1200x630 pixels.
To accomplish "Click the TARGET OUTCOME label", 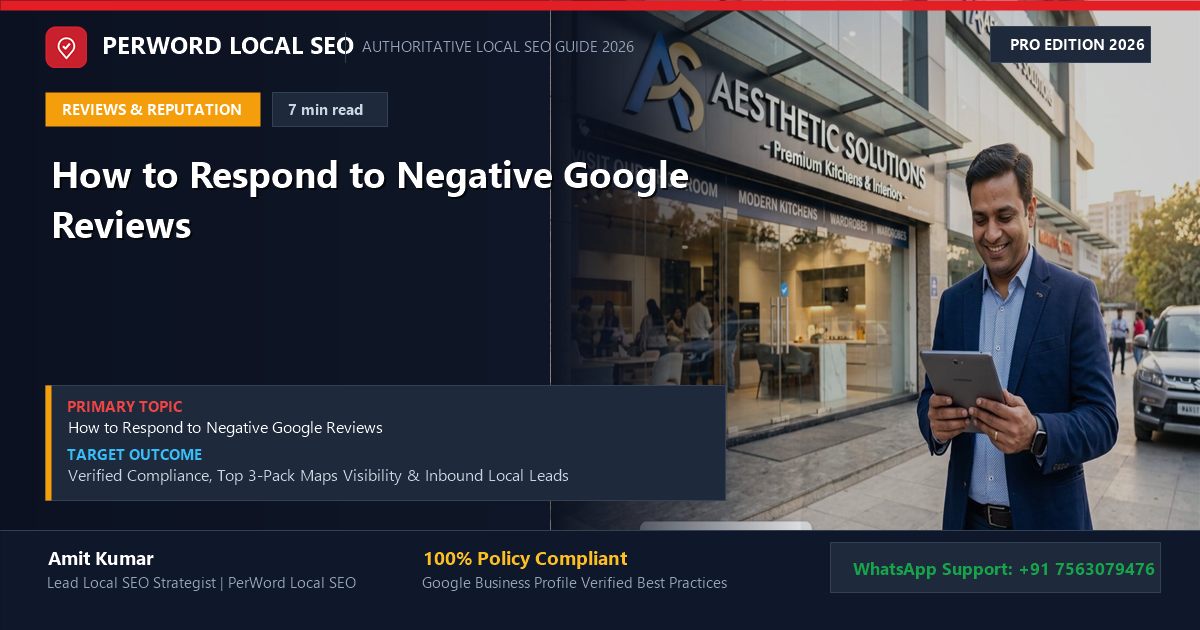I will click(134, 455).
